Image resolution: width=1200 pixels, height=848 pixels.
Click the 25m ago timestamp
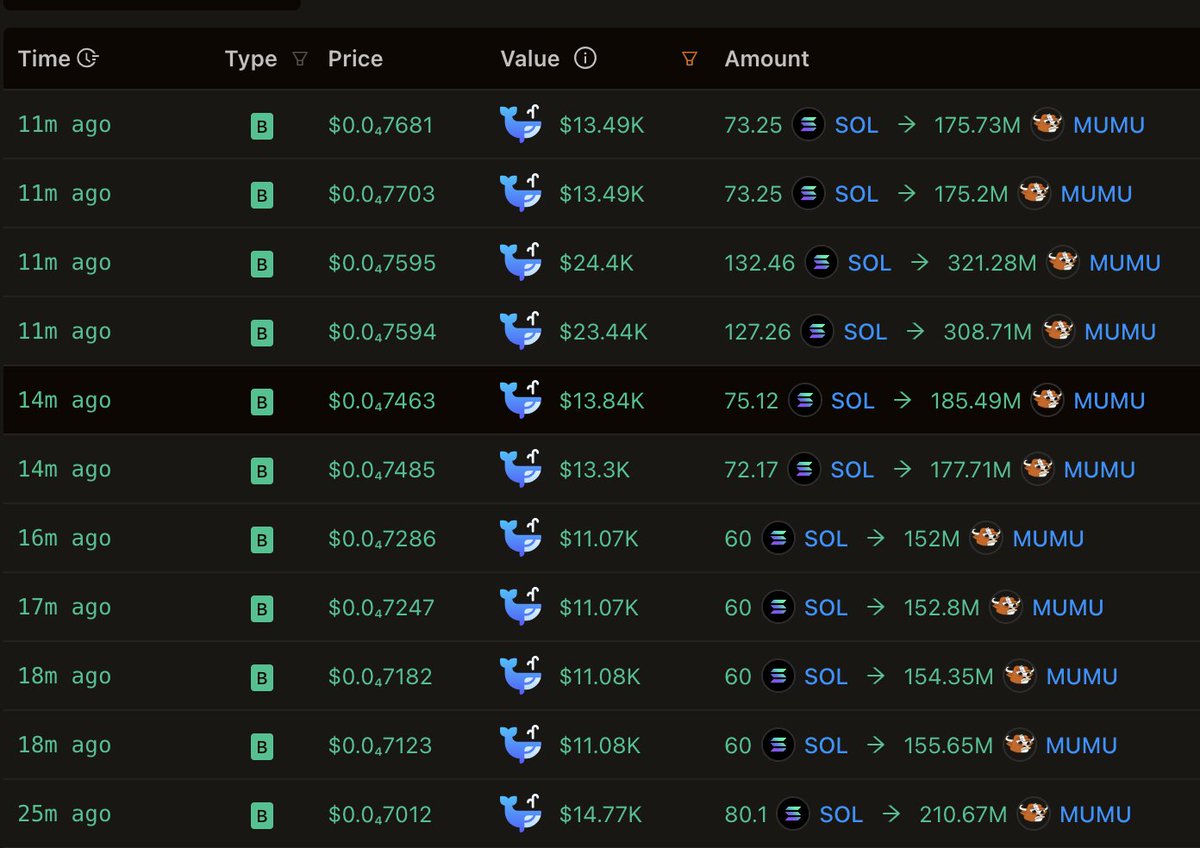64,815
